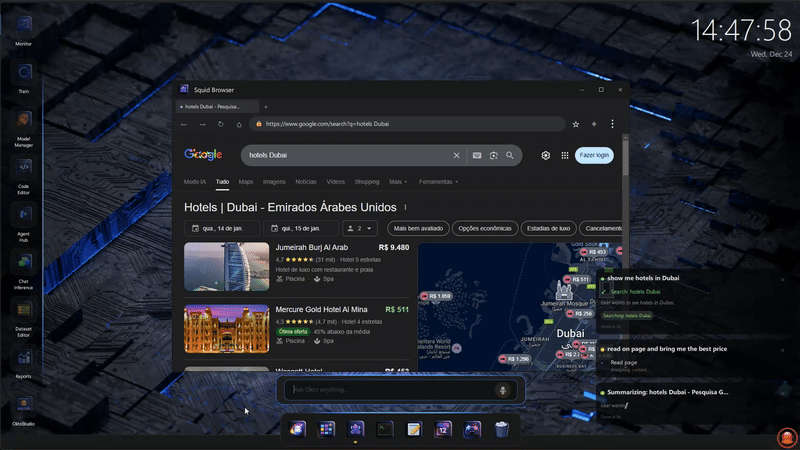The width and height of the screenshot is (800, 450).
Task: Click the 'Ask Okto anything' input field
Action: (x=390, y=390)
